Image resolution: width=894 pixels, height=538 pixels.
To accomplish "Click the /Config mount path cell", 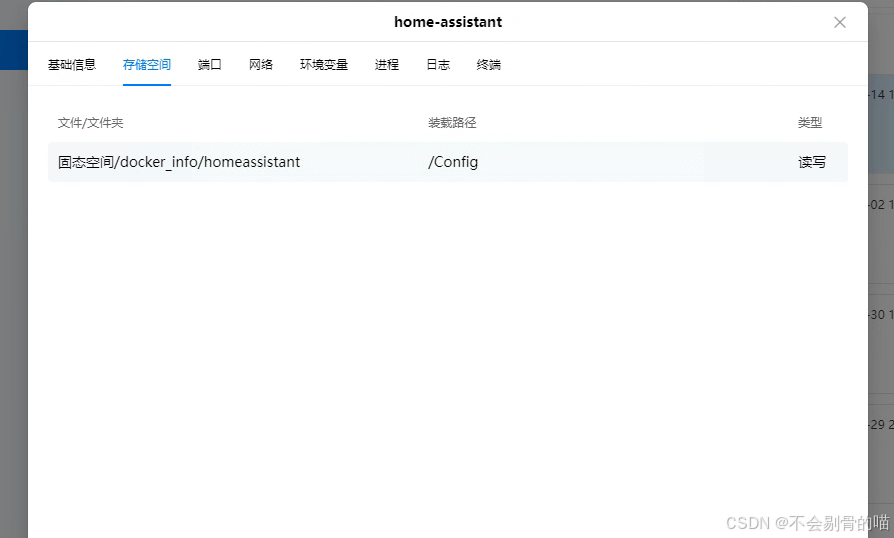I will coord(453,162).
